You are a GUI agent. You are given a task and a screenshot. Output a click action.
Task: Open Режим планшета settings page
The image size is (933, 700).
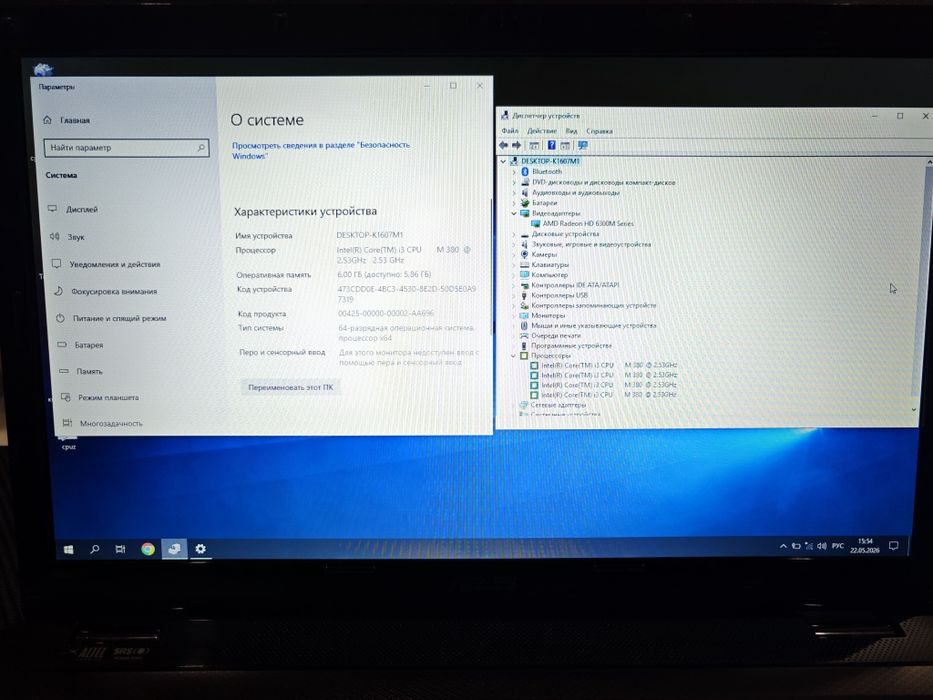pos(108,398)
